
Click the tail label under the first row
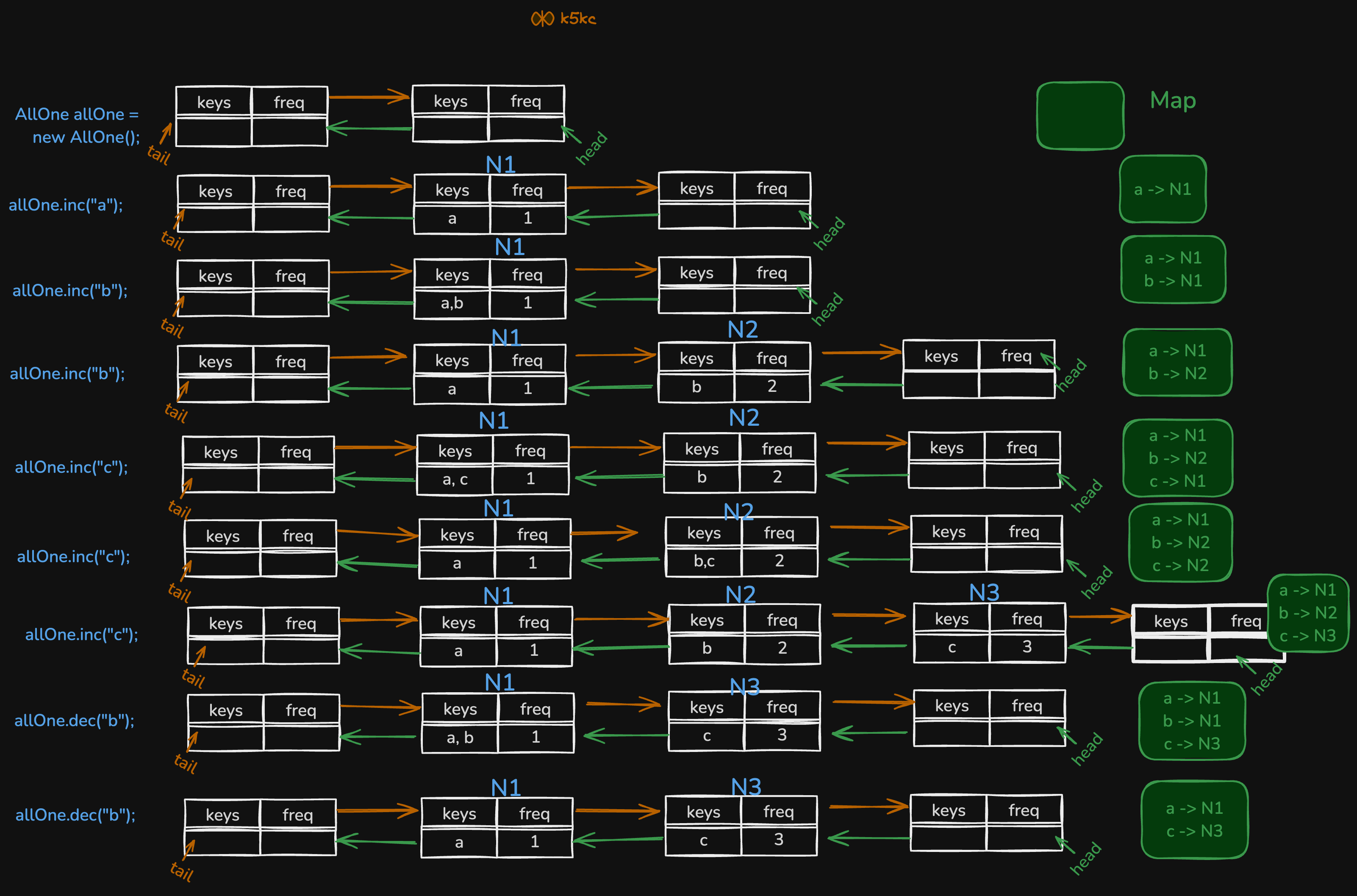[158, 155]
